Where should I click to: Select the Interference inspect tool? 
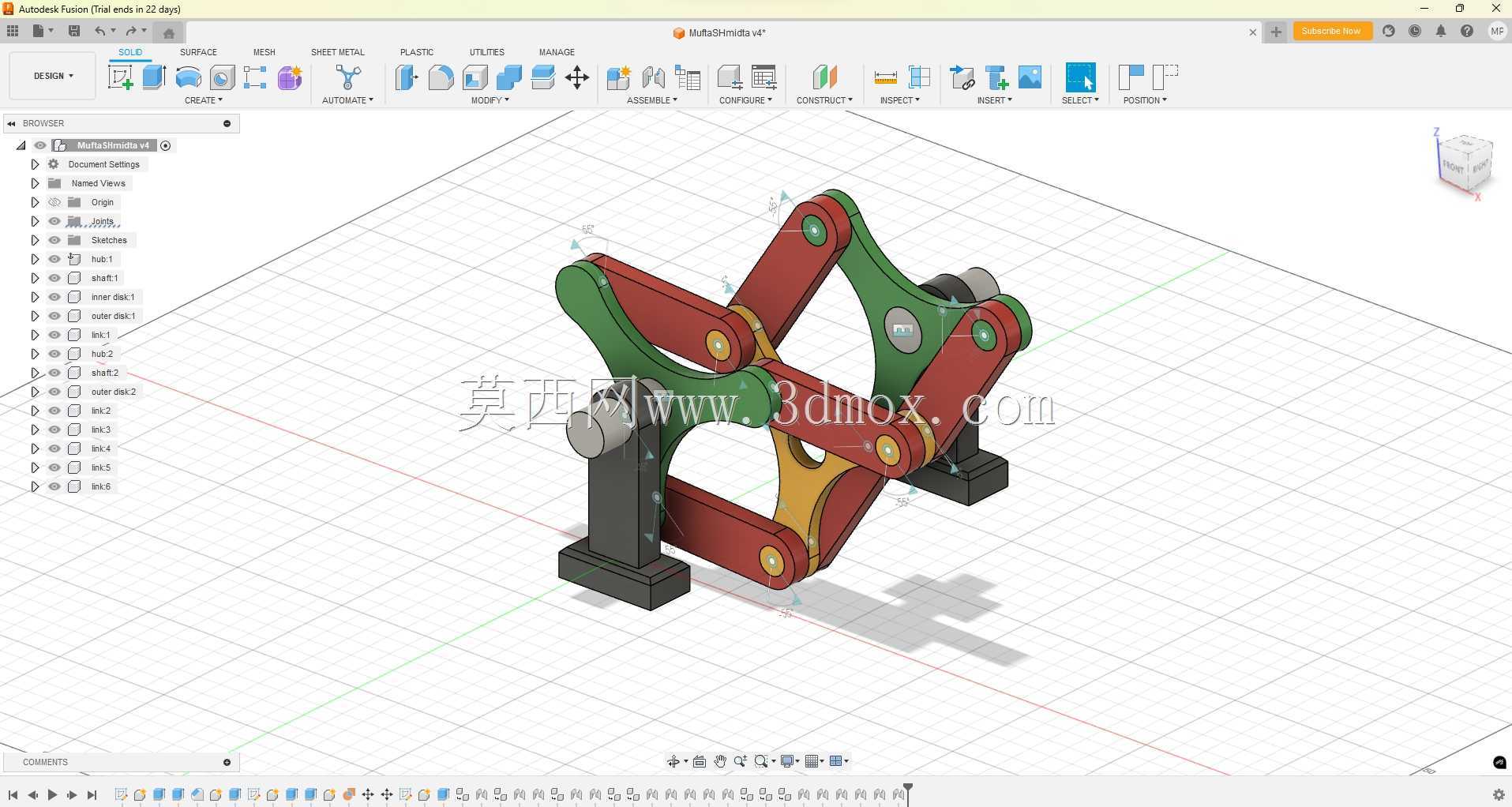click(920, 77)
